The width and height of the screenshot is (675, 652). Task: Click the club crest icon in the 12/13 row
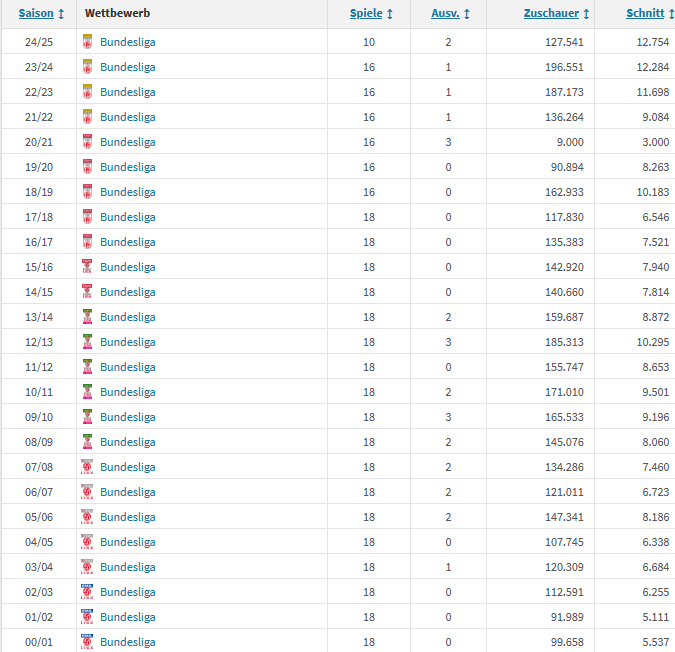[88, 342]
